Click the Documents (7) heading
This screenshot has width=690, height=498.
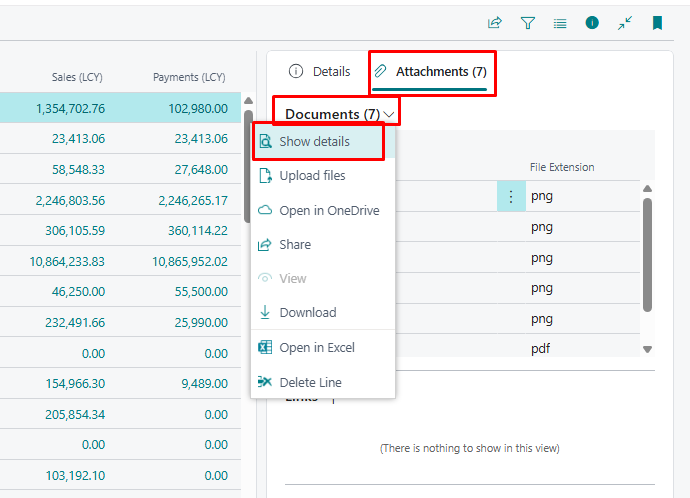pos(333,114)
